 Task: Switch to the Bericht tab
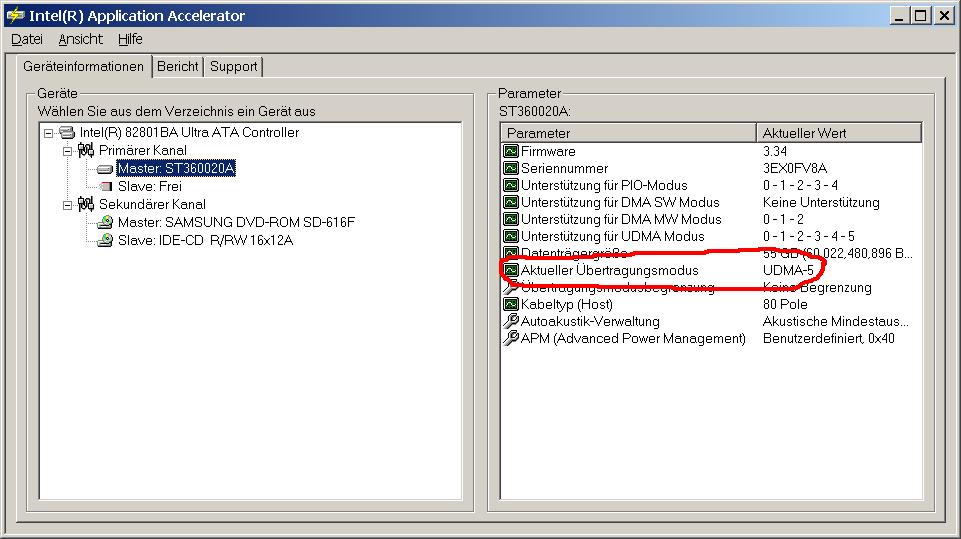tap(178, 66)
